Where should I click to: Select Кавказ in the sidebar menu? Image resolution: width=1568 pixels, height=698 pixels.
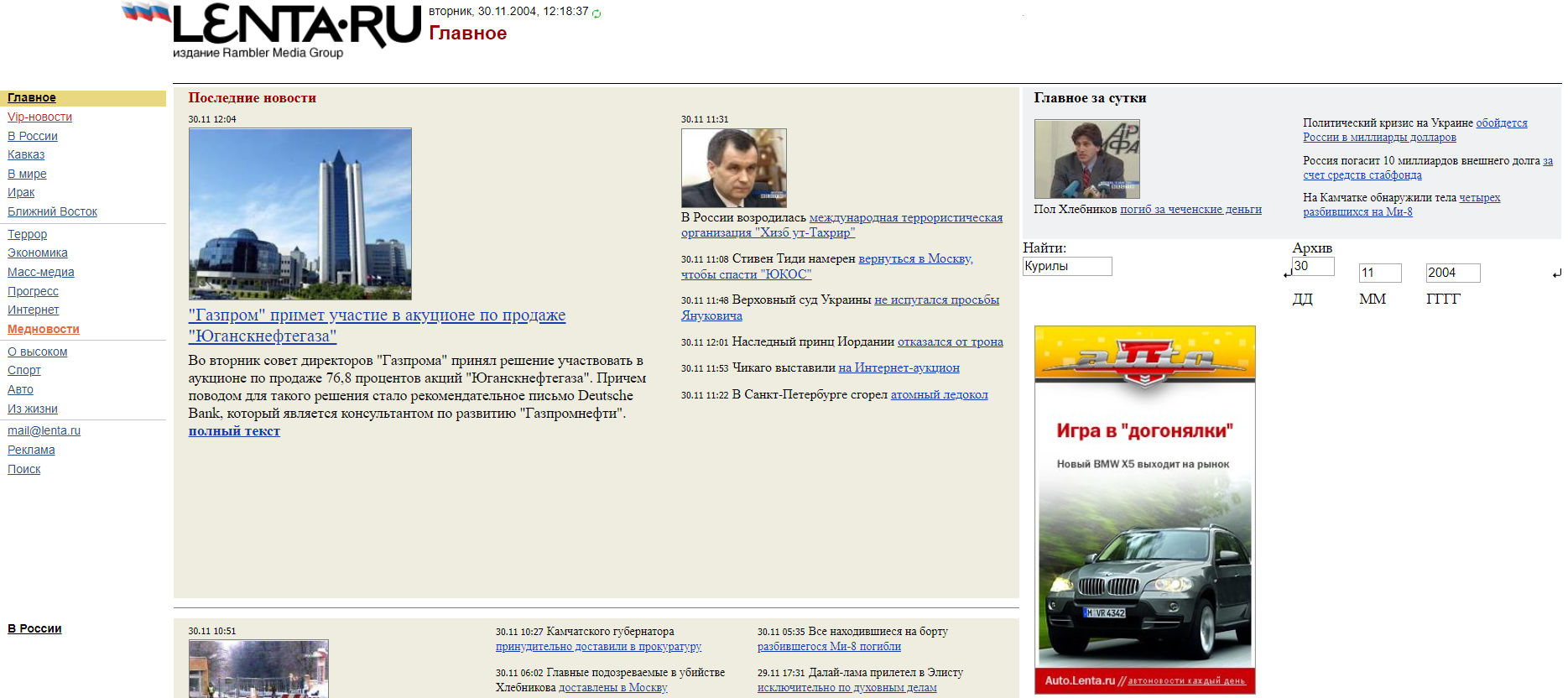click(x=26, y=154)
